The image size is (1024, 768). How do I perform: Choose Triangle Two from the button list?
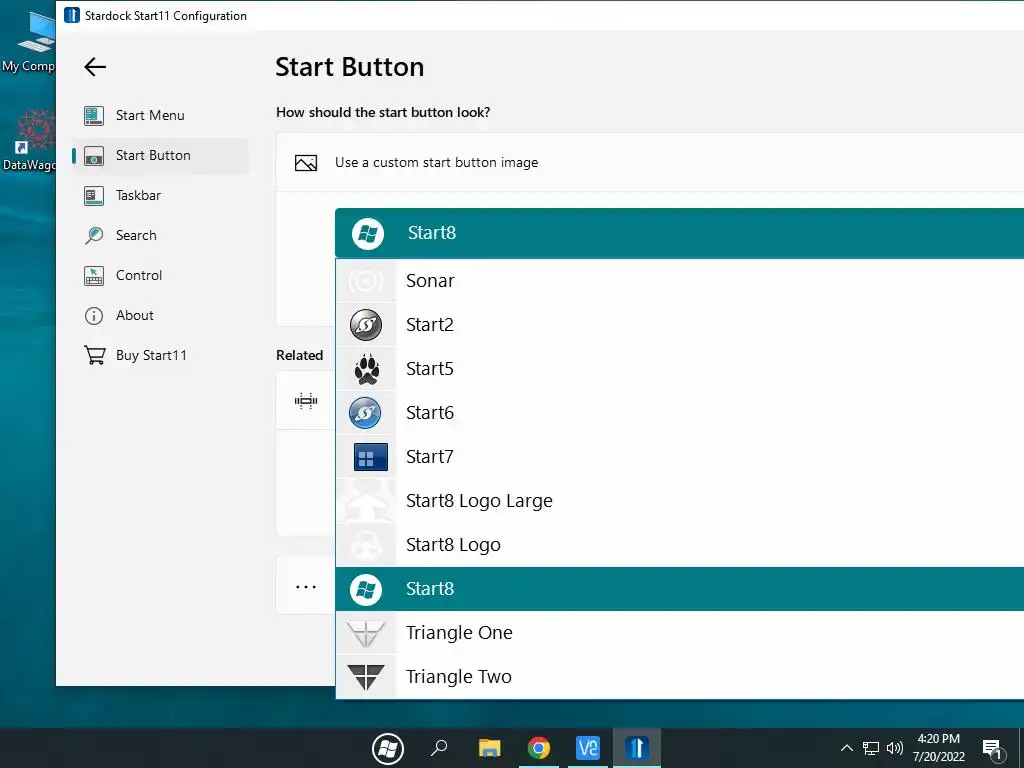click(x=679, y=677)
